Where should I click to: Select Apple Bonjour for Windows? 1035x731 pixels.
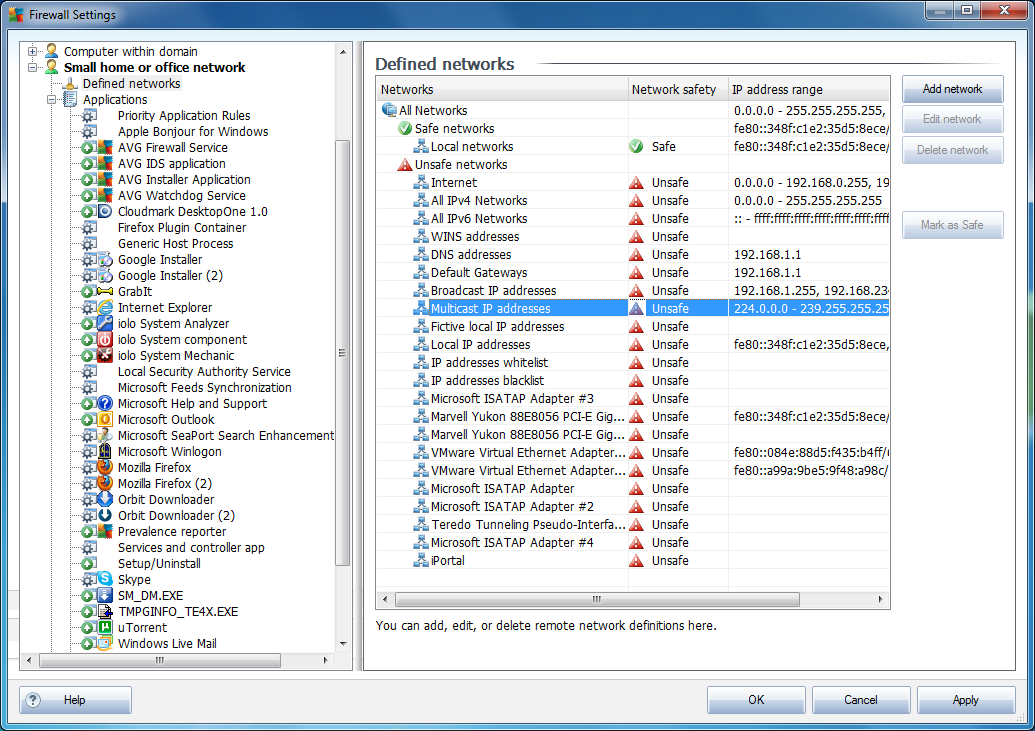coord(193,131)
